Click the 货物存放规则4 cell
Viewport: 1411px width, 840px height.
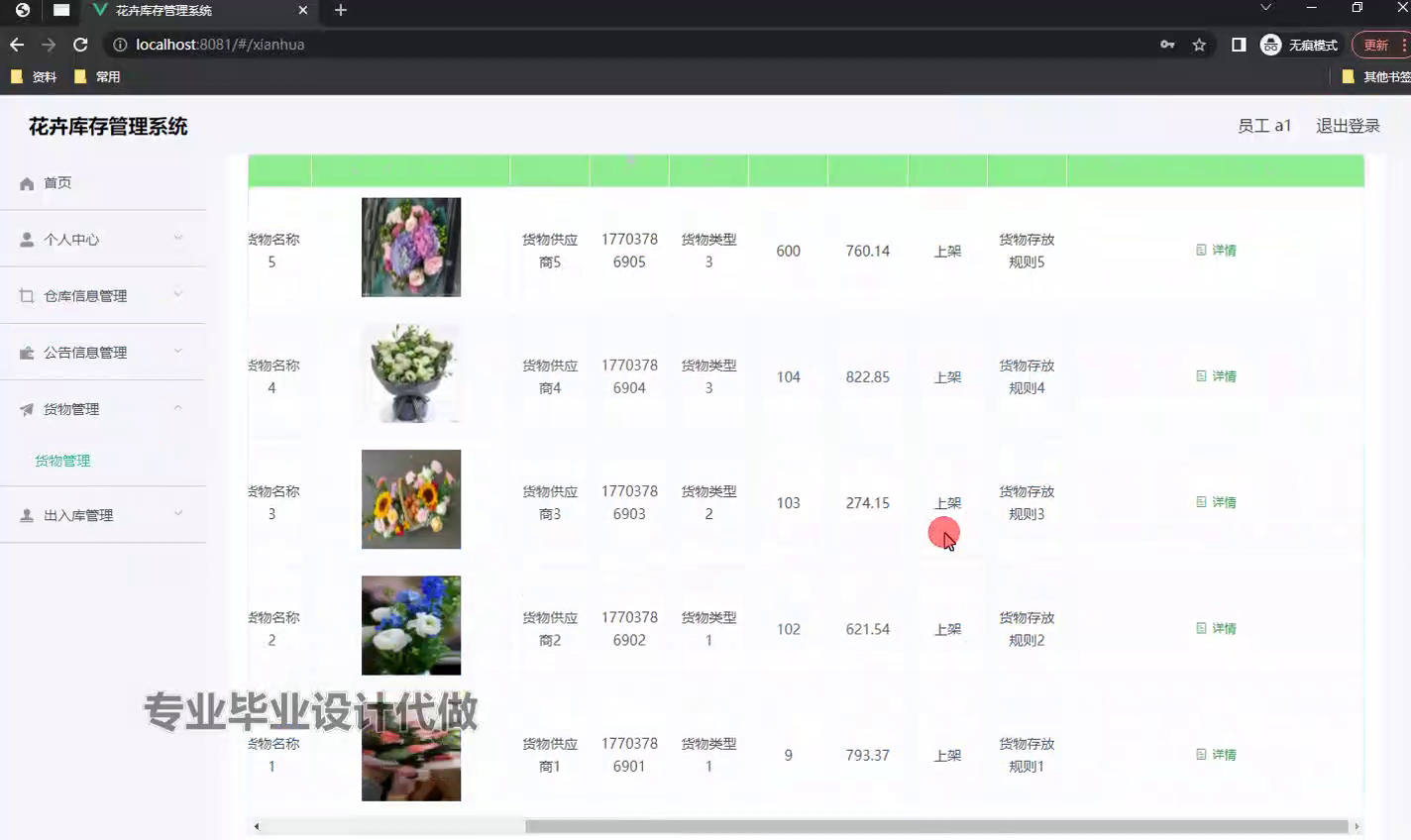1027,376
